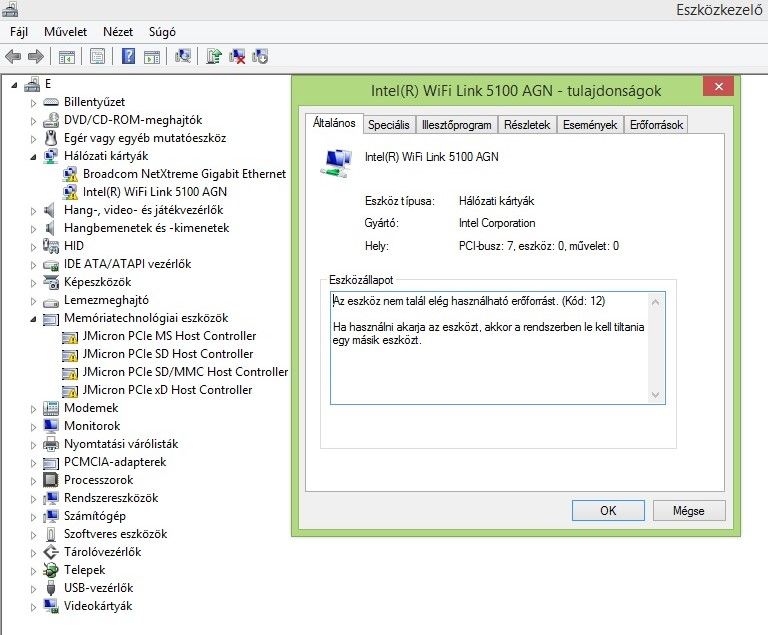Close the Intel WiFi properties dialog
Viewport: 768px width, 635px height.
coord(719,87)
